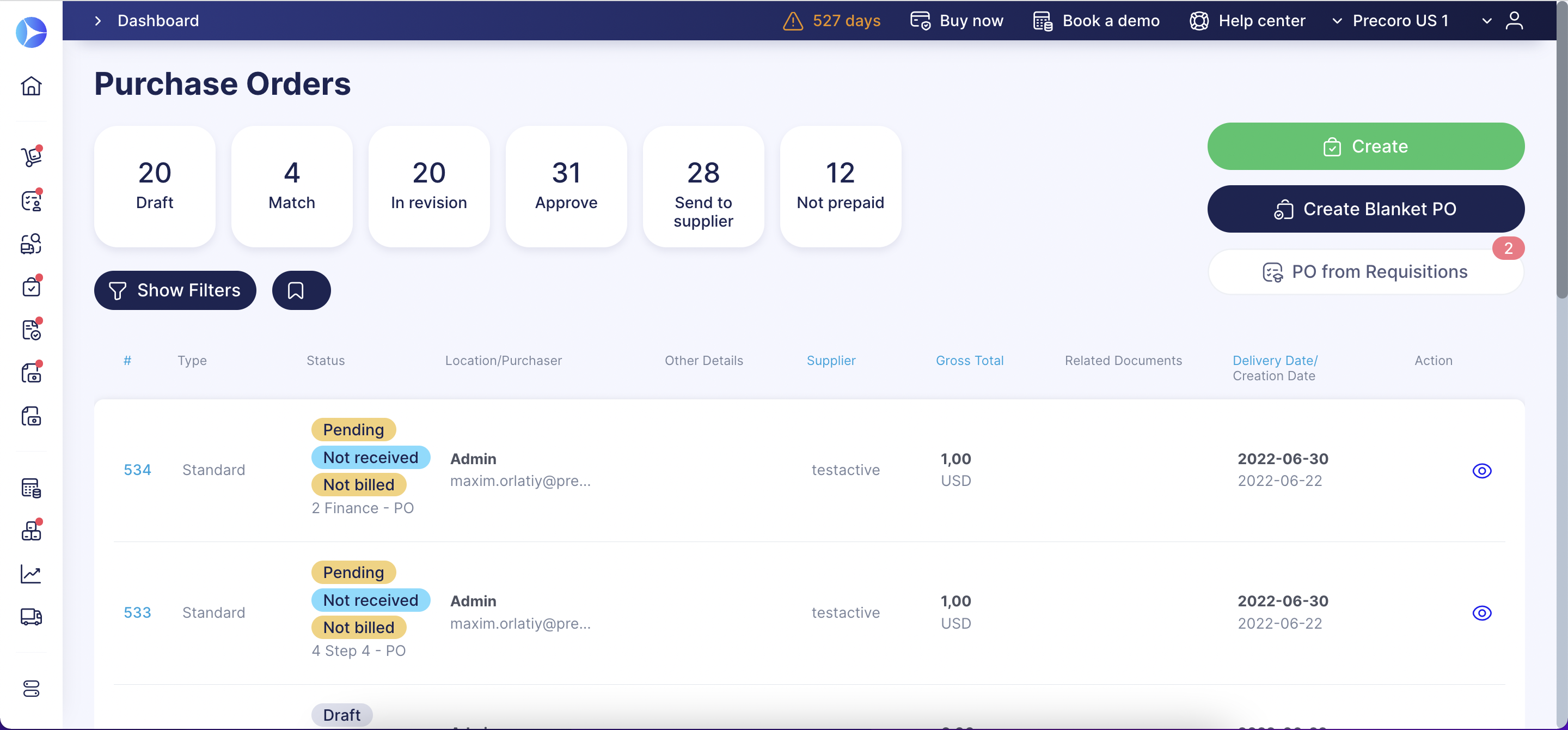The height and width of the screenshot is (730, 1568).
Task: Open the configuration toggles sidebar icon
Action: coord(31,688)
